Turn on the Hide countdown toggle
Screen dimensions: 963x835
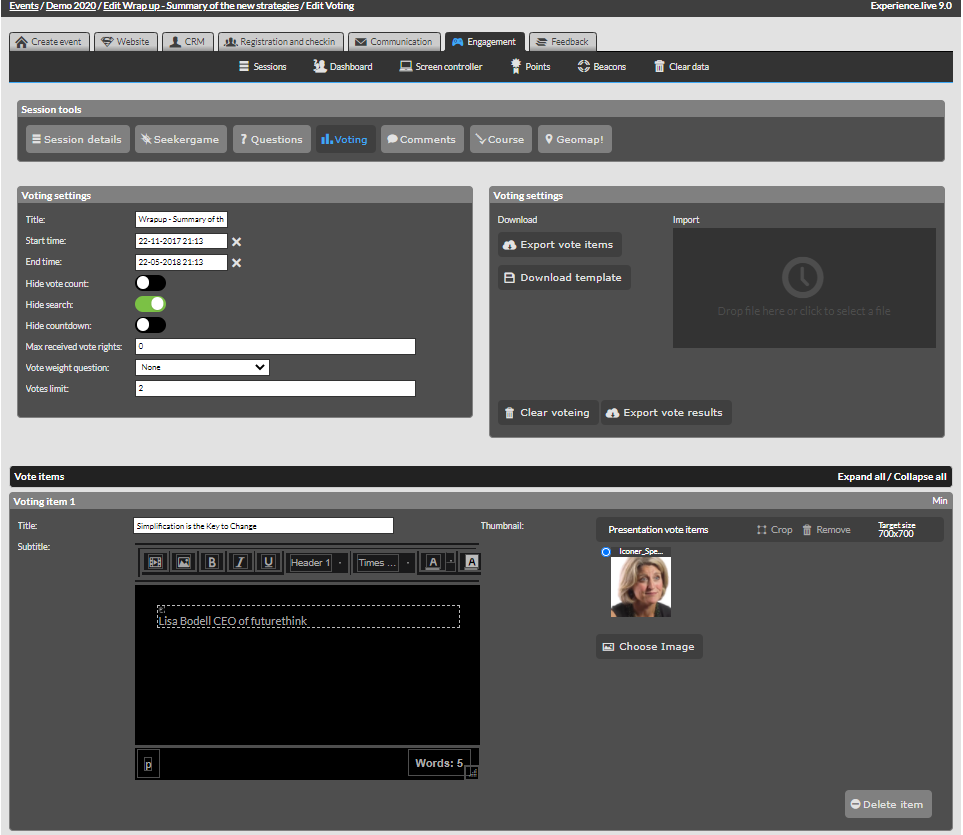point(151,325)
